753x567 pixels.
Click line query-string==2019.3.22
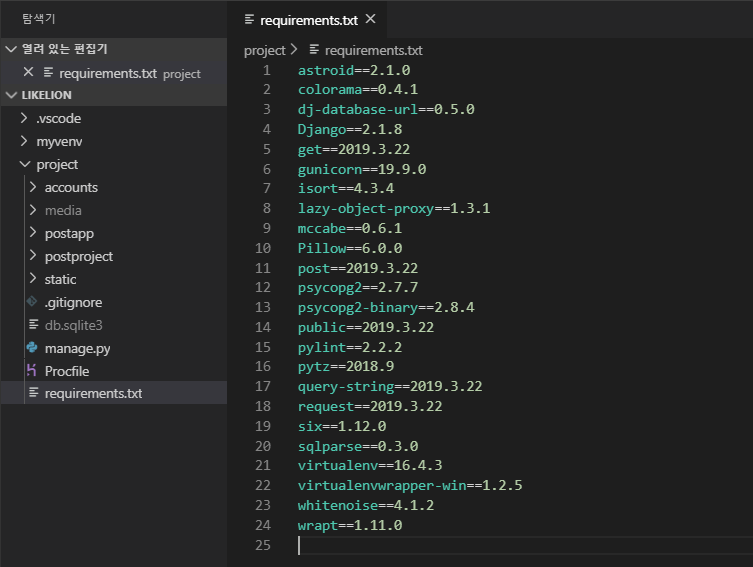[x=390, y=386]
